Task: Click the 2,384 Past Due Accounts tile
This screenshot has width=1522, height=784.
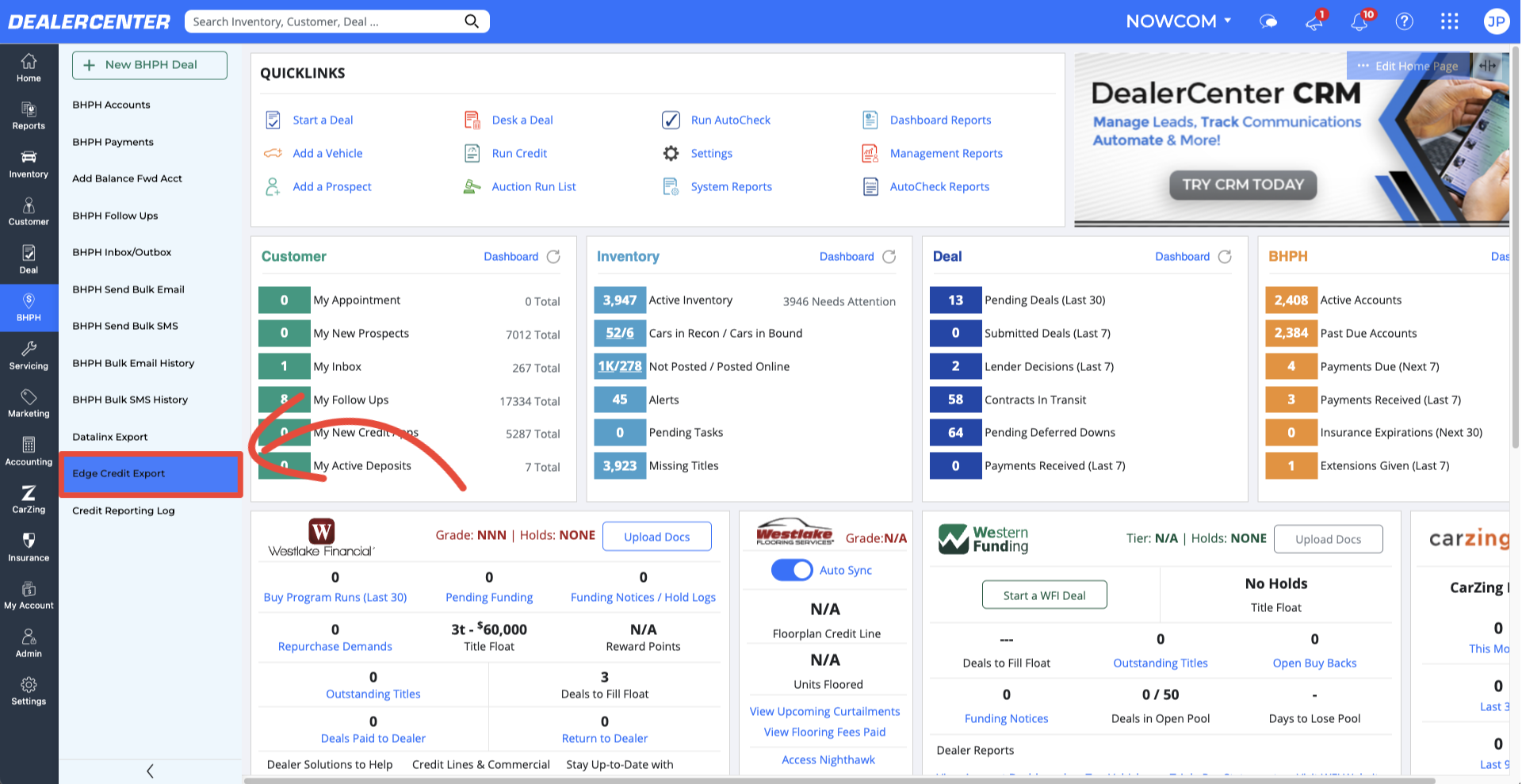Action: tap(1291, 333)
